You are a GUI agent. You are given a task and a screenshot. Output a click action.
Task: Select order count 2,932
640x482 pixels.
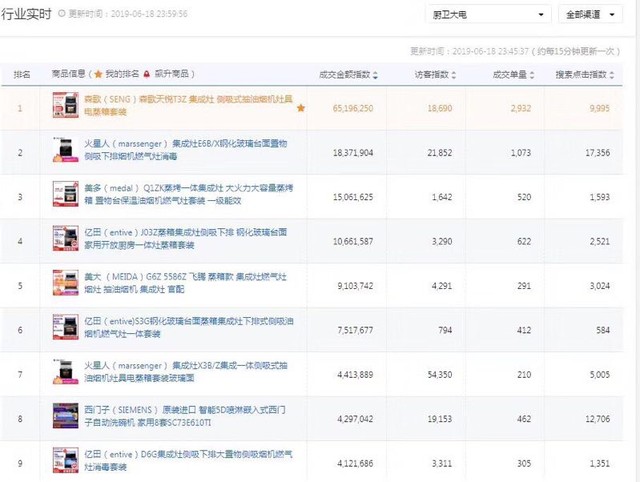[521, 109]
